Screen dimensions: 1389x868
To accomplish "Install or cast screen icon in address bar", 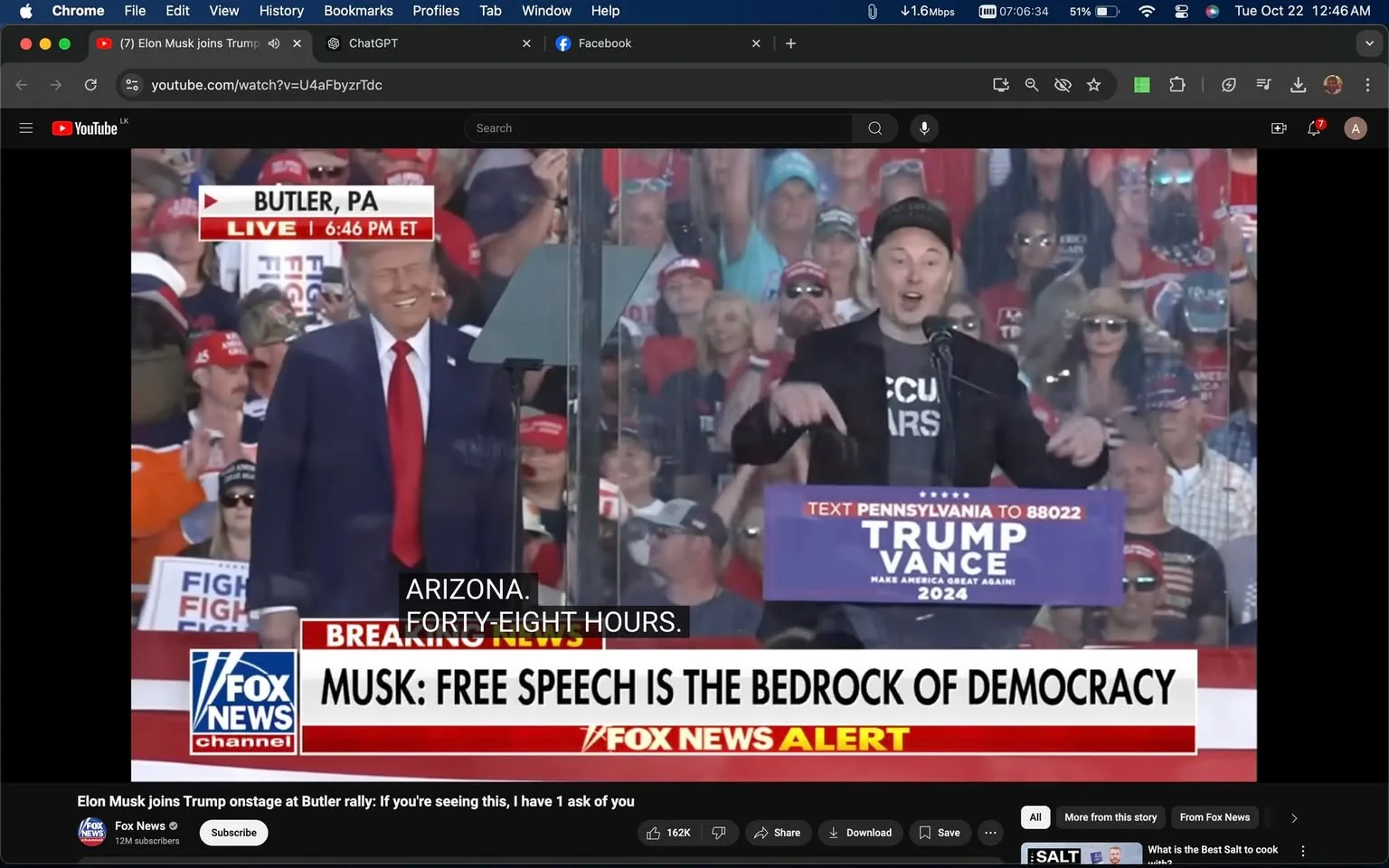I will pyautogui.click(x=1001, y=85).
